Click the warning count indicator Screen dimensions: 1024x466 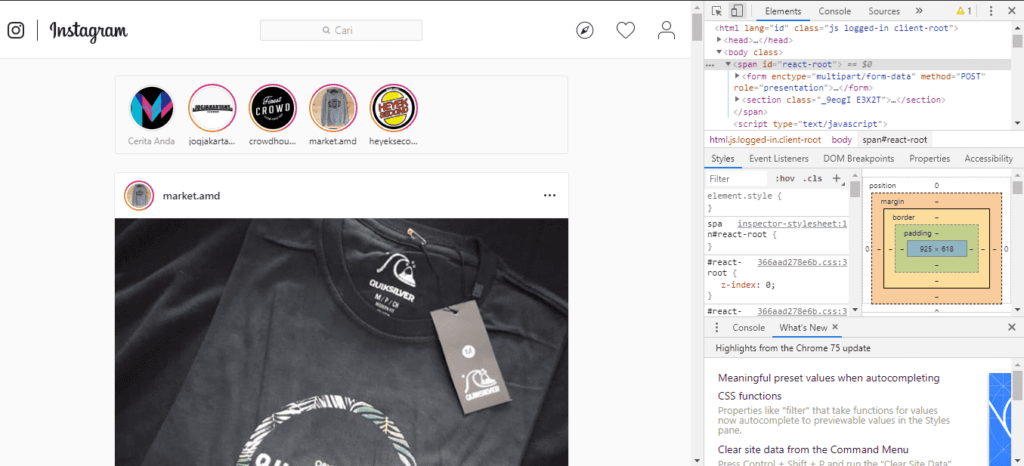tap(964, 11)
